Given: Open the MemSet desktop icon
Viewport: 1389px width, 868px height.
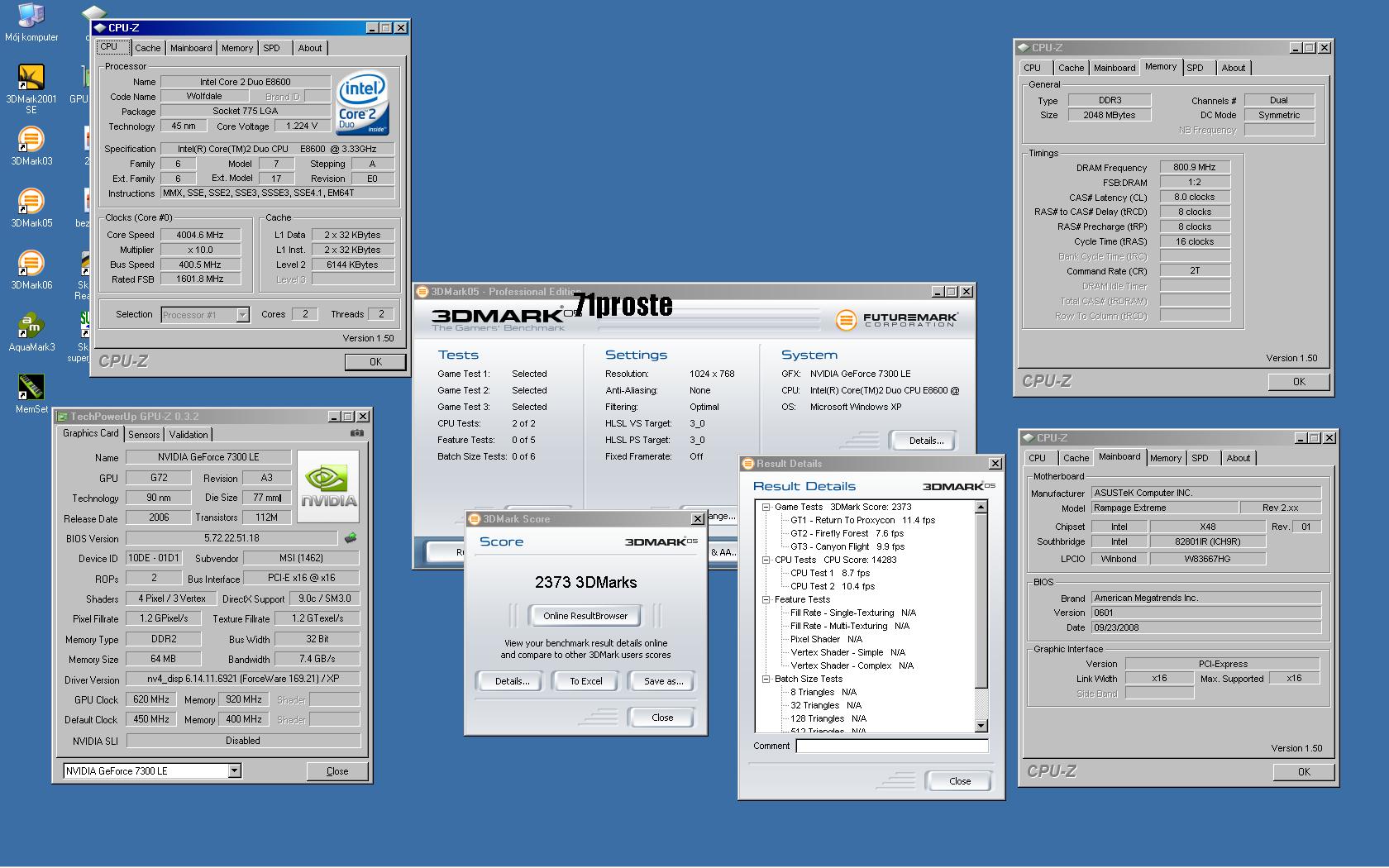Looking at the screenshot, I should tap(31, 394).
